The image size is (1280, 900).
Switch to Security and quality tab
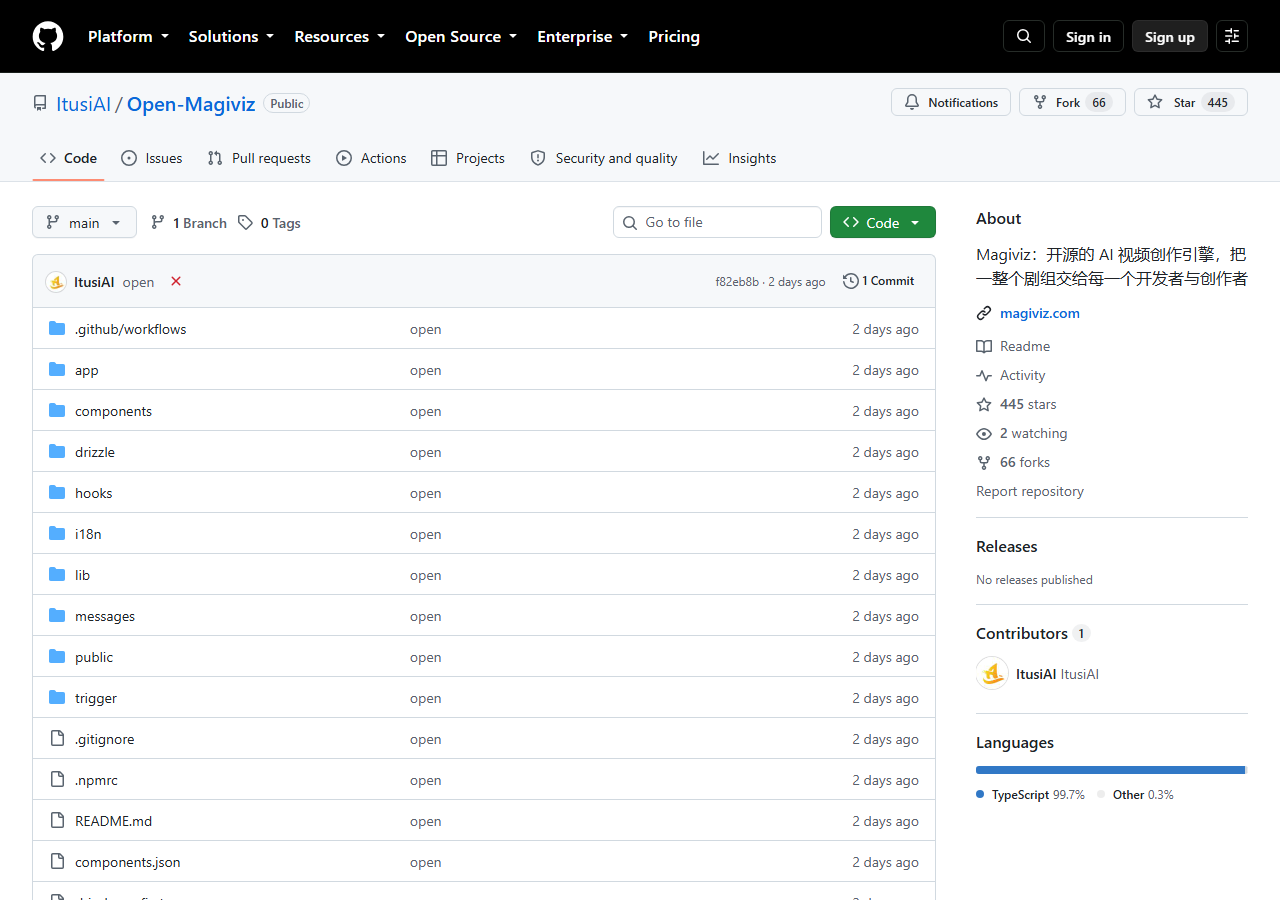[604, 158]
